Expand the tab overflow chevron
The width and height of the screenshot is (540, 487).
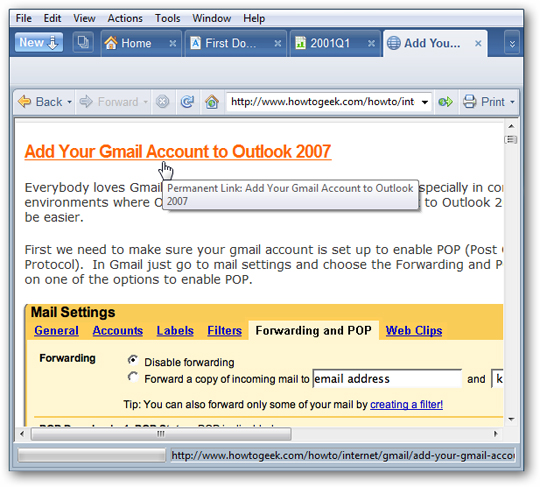click(x=512, y=43)
